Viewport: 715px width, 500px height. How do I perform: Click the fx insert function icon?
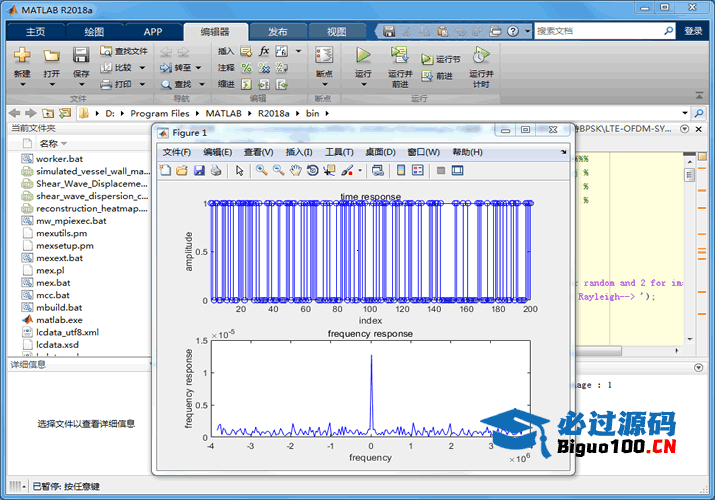264,51
